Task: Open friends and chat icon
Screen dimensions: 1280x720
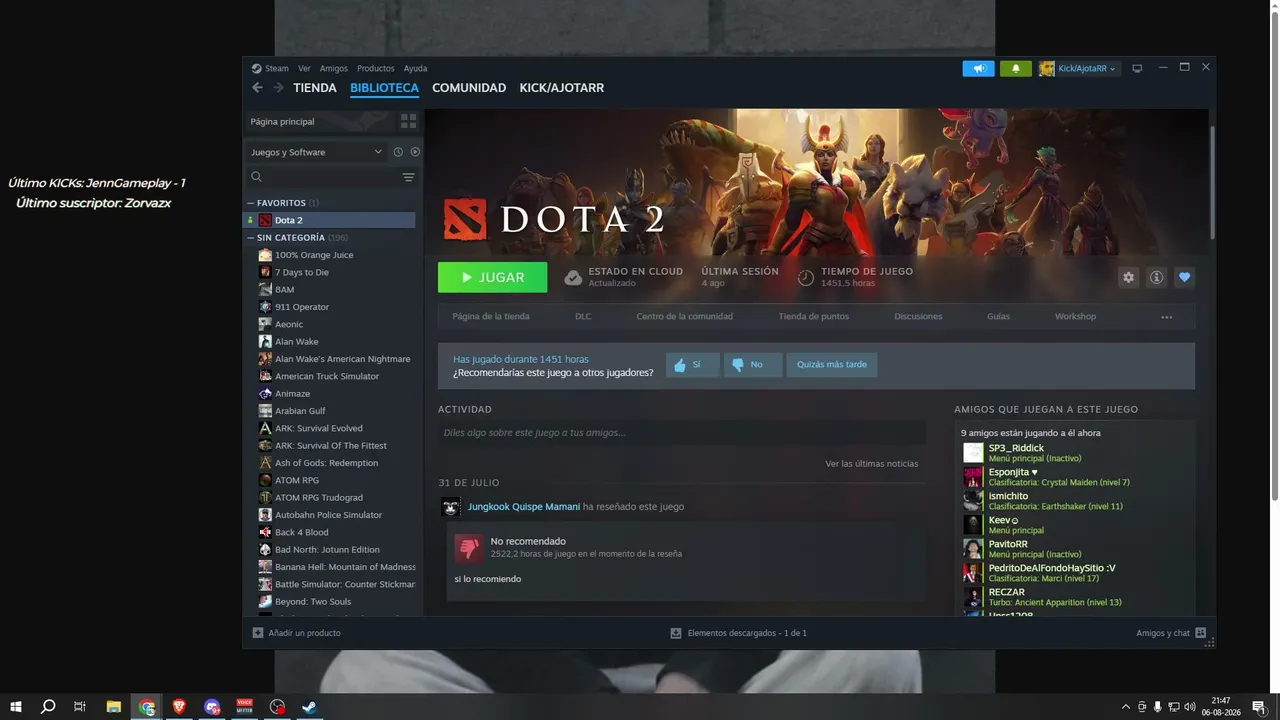Action: [x=1201, y=633]
